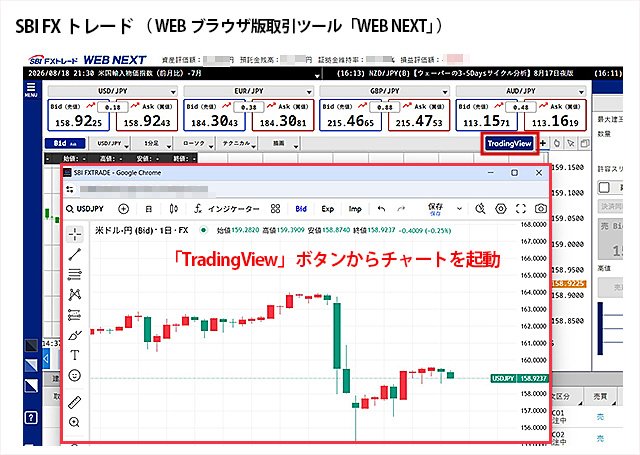Select the crosshair cursor drawing tool
Viewport: 640px width, 455px height.
75,234
